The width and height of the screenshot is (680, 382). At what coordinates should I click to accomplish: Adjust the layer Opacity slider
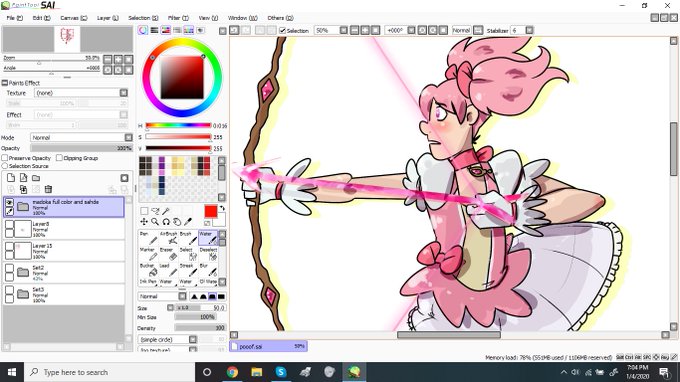coord(81,148)
